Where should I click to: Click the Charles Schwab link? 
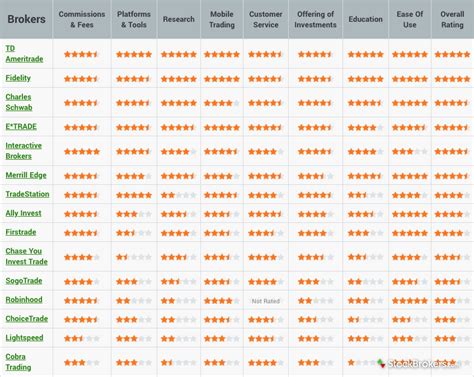coord(19,102)
